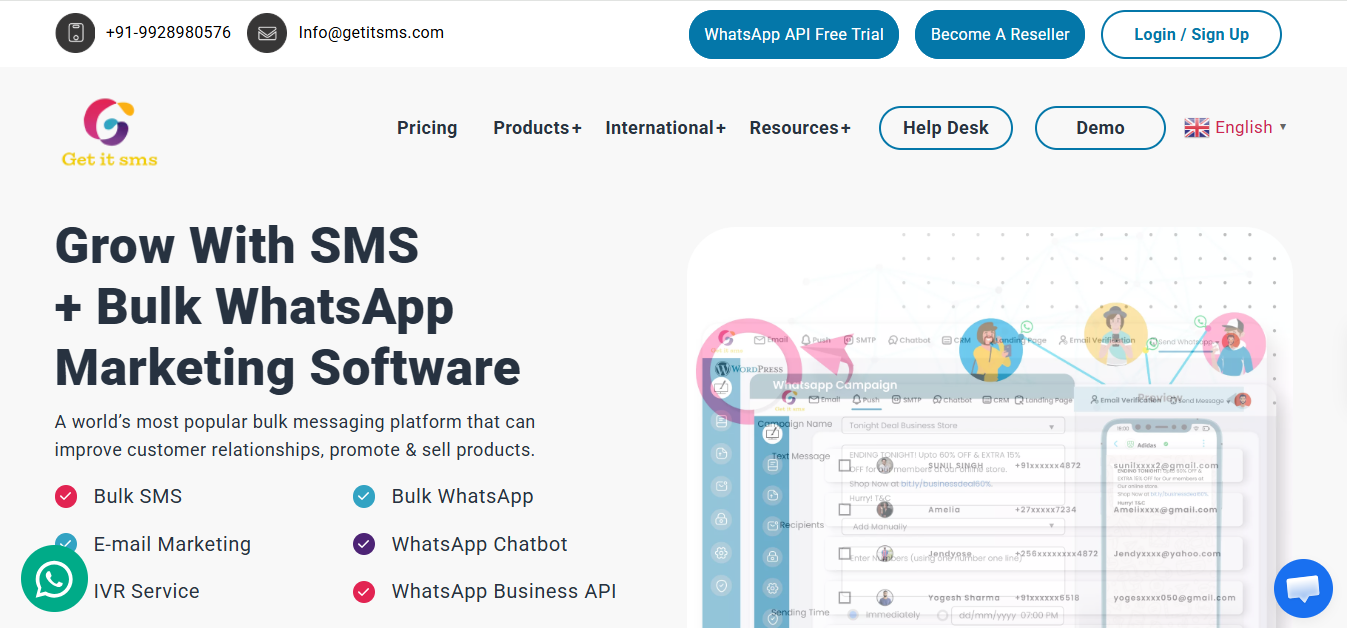
Task: Click the blue check icon beside E-mail Marketing
Action: point(66,543)
